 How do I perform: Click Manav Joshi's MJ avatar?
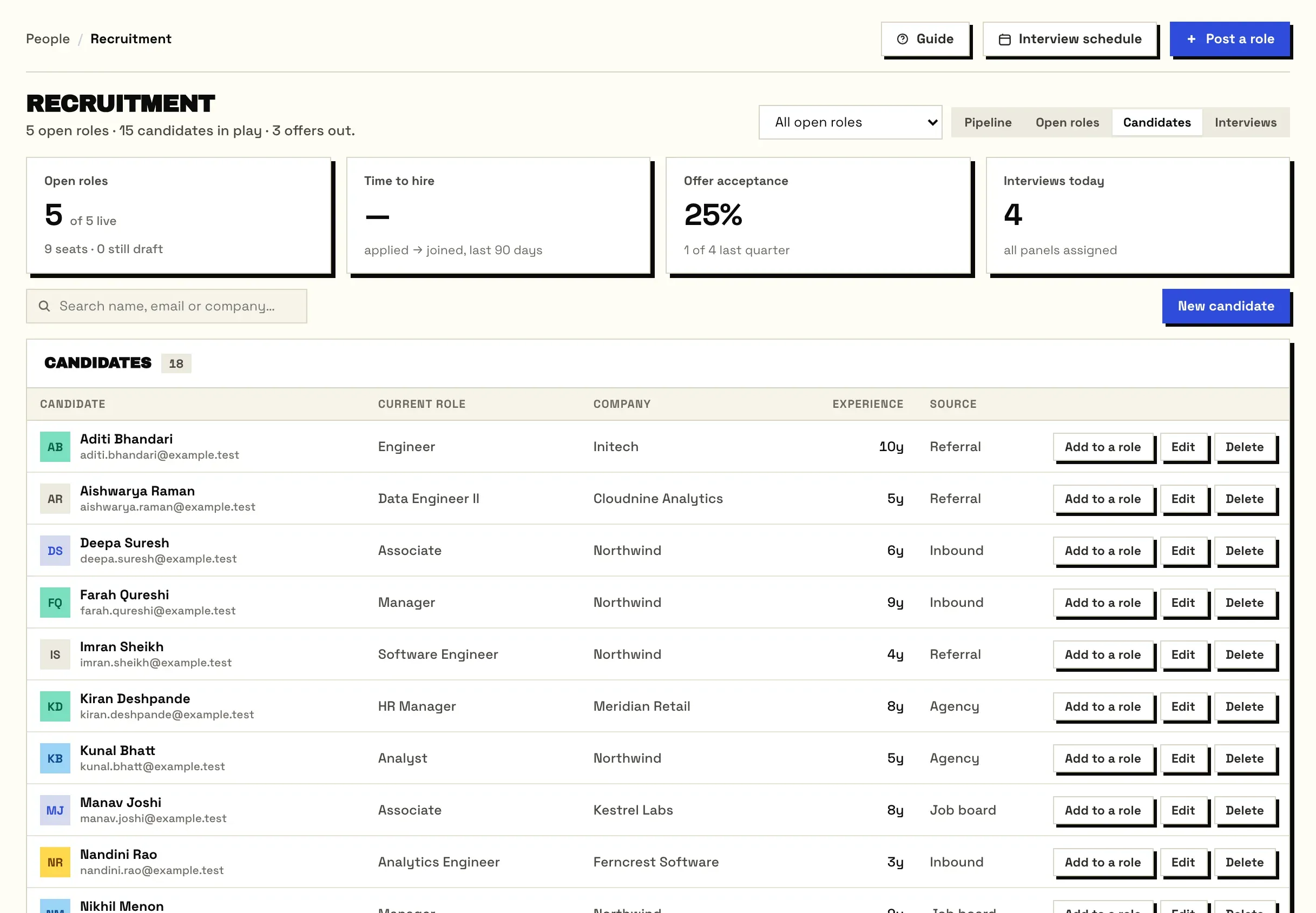55,811
